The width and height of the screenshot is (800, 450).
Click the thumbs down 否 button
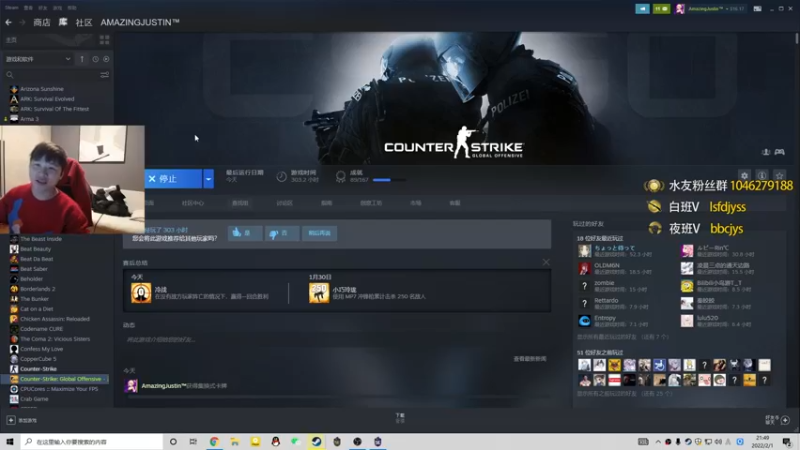coord(282,233)
